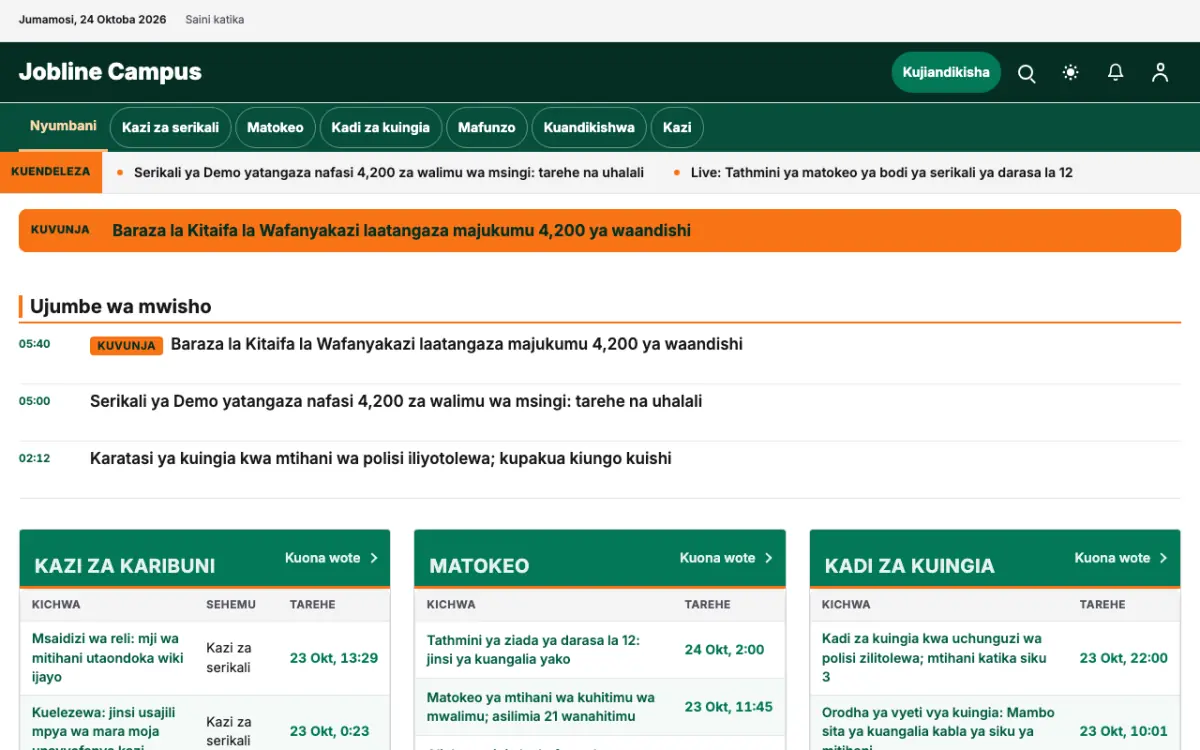This screenshot has height=750, width=1200.
Task: Click KICHWA column header in Kadi za Kuingia
Action: (x=846, y=604)
